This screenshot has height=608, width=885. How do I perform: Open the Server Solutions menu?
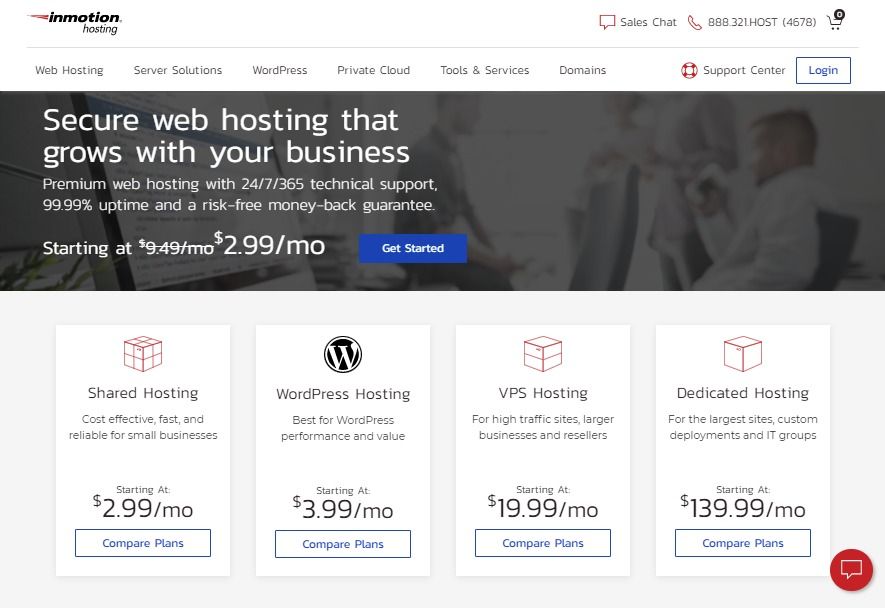(x=178, y=70)
